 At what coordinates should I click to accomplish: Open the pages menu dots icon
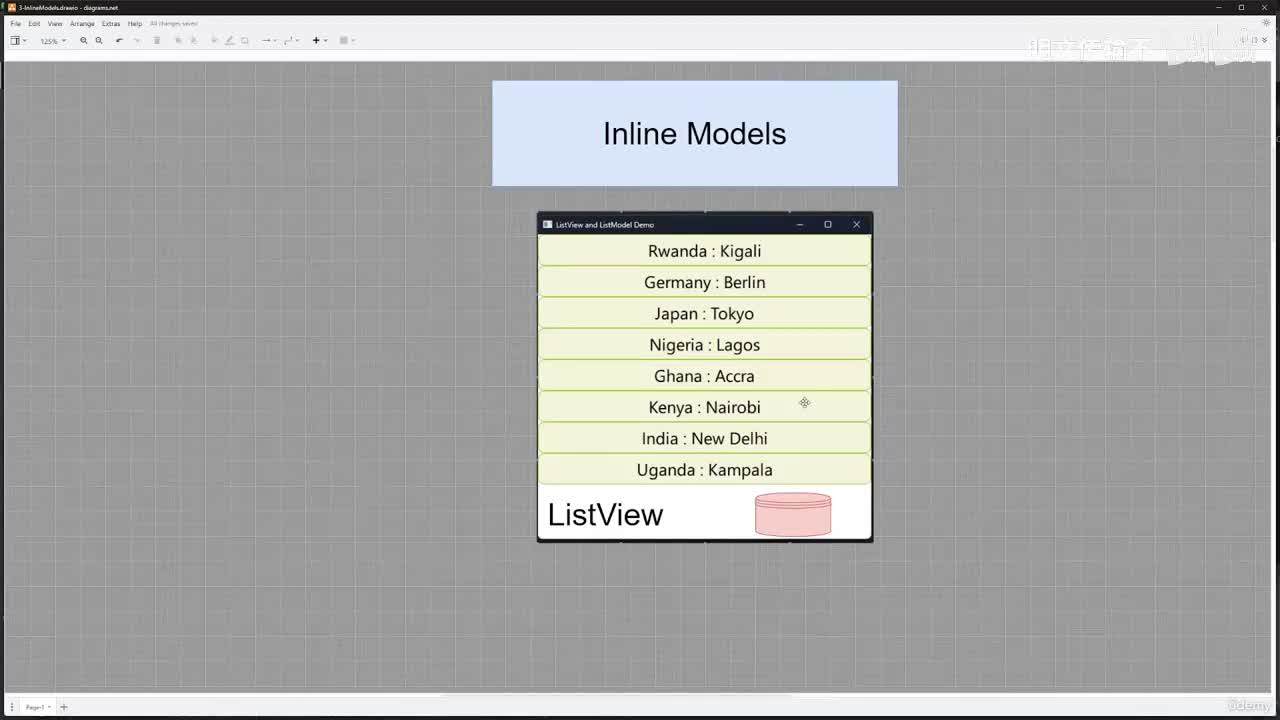pos(12,707)
